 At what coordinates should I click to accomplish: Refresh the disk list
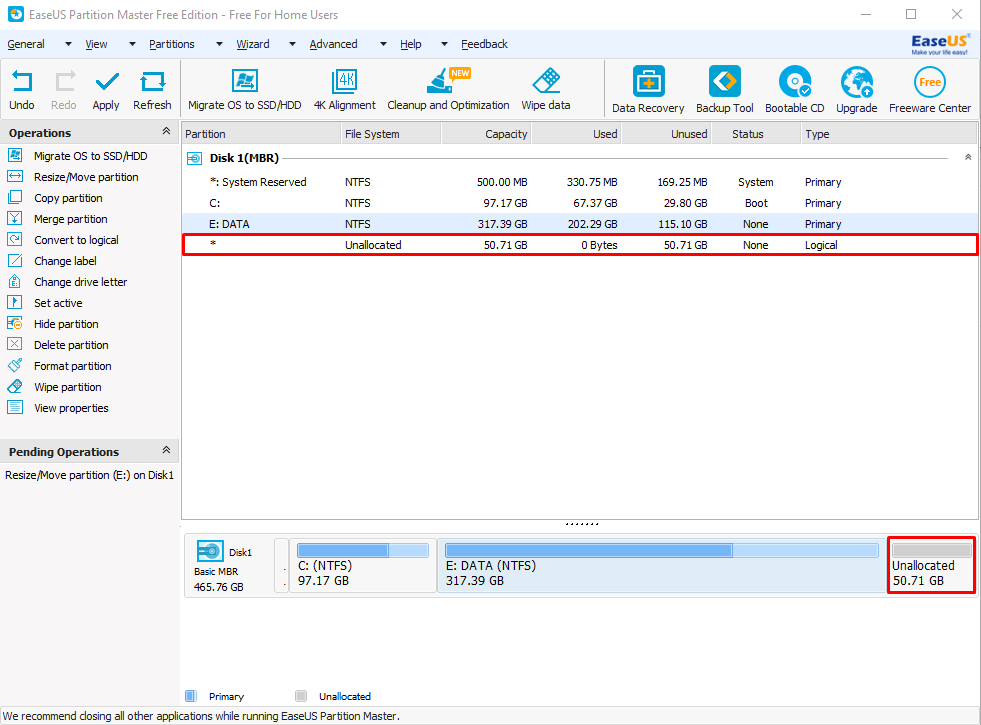[152, 91]
